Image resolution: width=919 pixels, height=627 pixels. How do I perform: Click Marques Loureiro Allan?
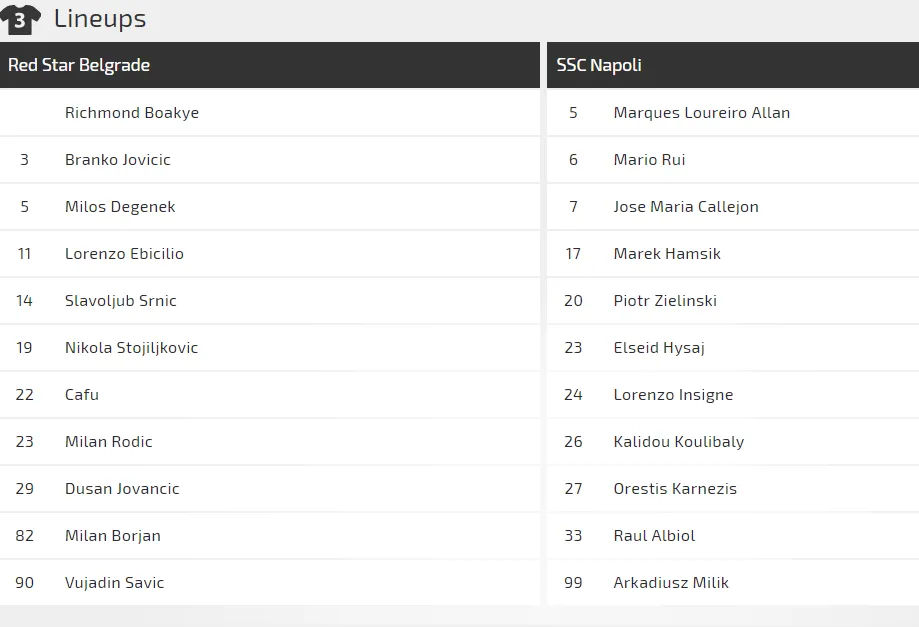(x=701, y=113)
